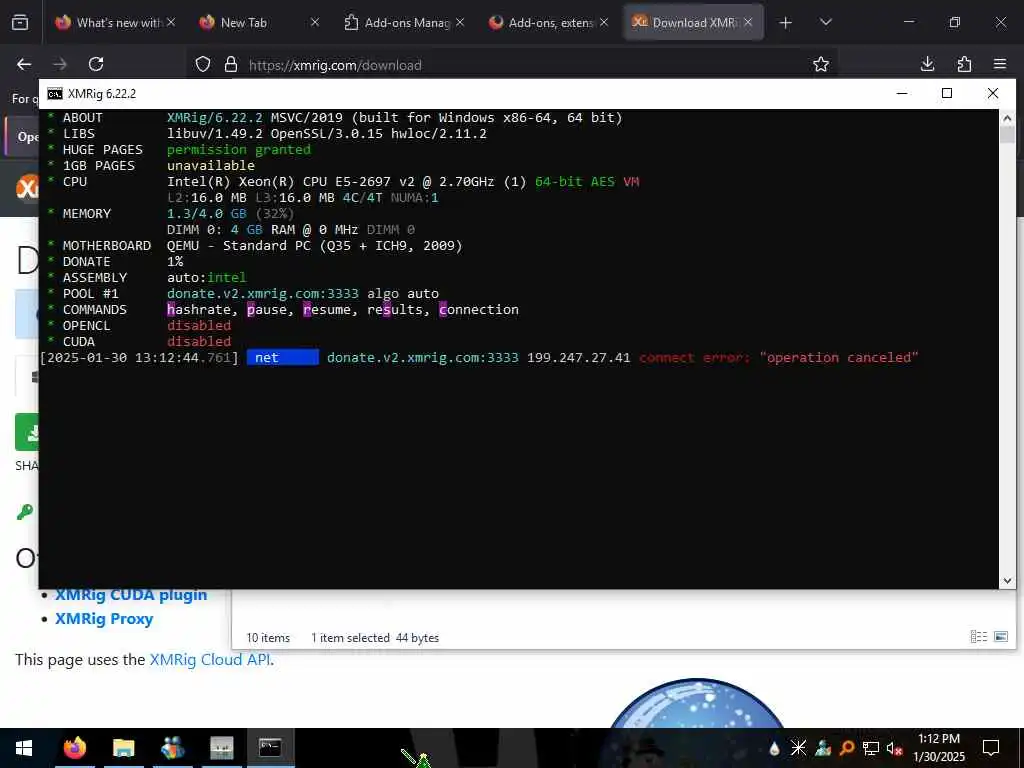Screen dimensions: 1024x768
Task: Bookmark this page with star
Action: (821, 64)
